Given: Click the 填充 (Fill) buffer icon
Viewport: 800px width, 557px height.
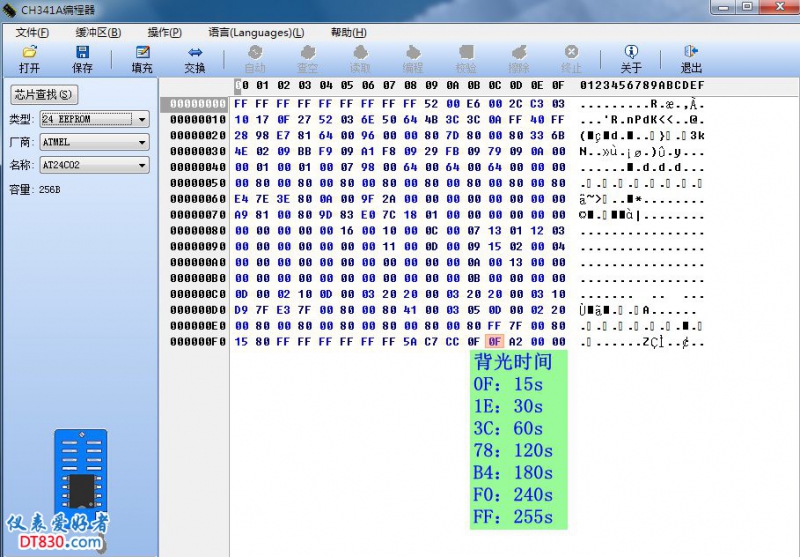Looking at the screenshot, I should tap(142, 52).
